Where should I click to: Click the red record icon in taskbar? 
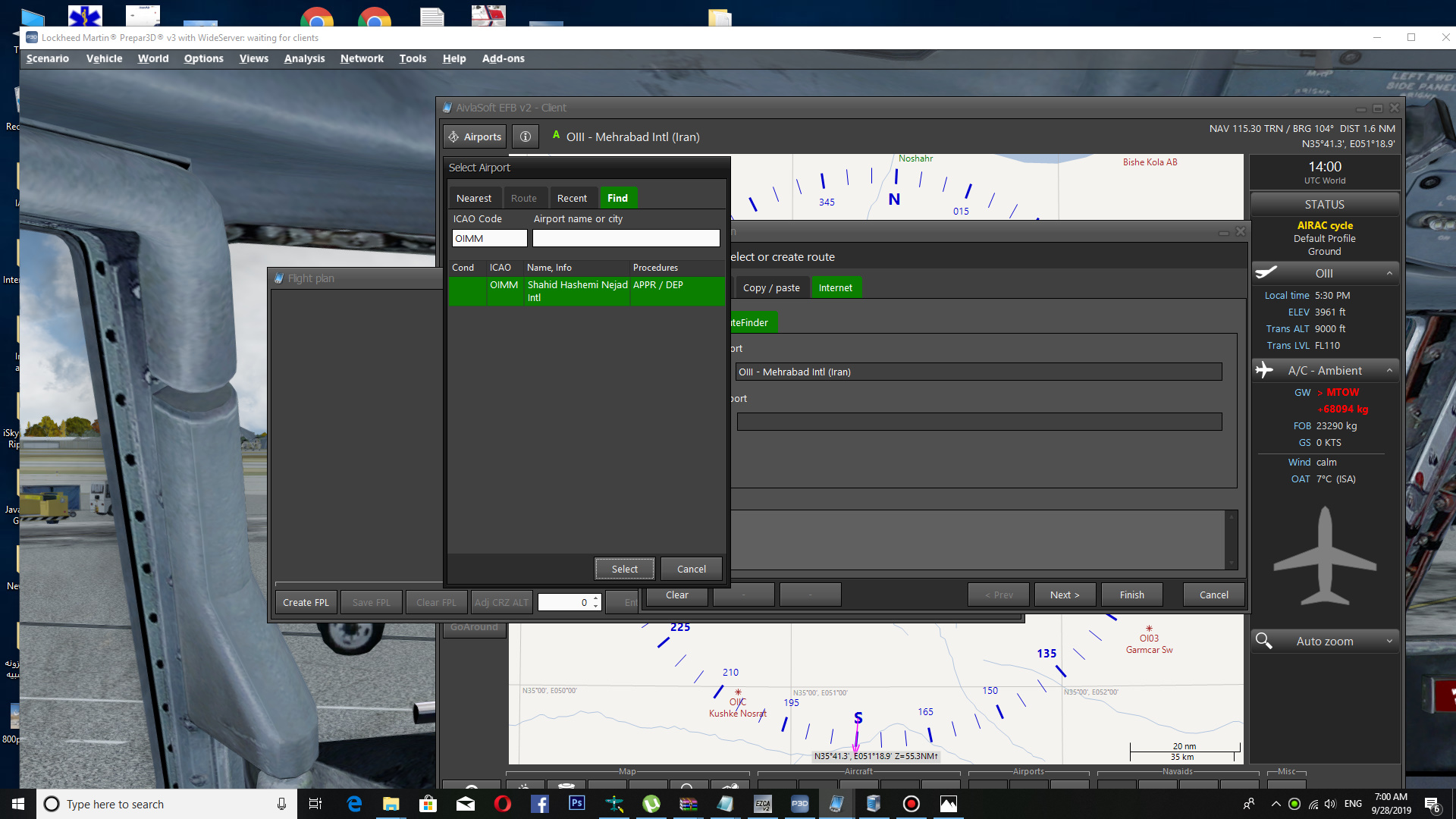912,804
